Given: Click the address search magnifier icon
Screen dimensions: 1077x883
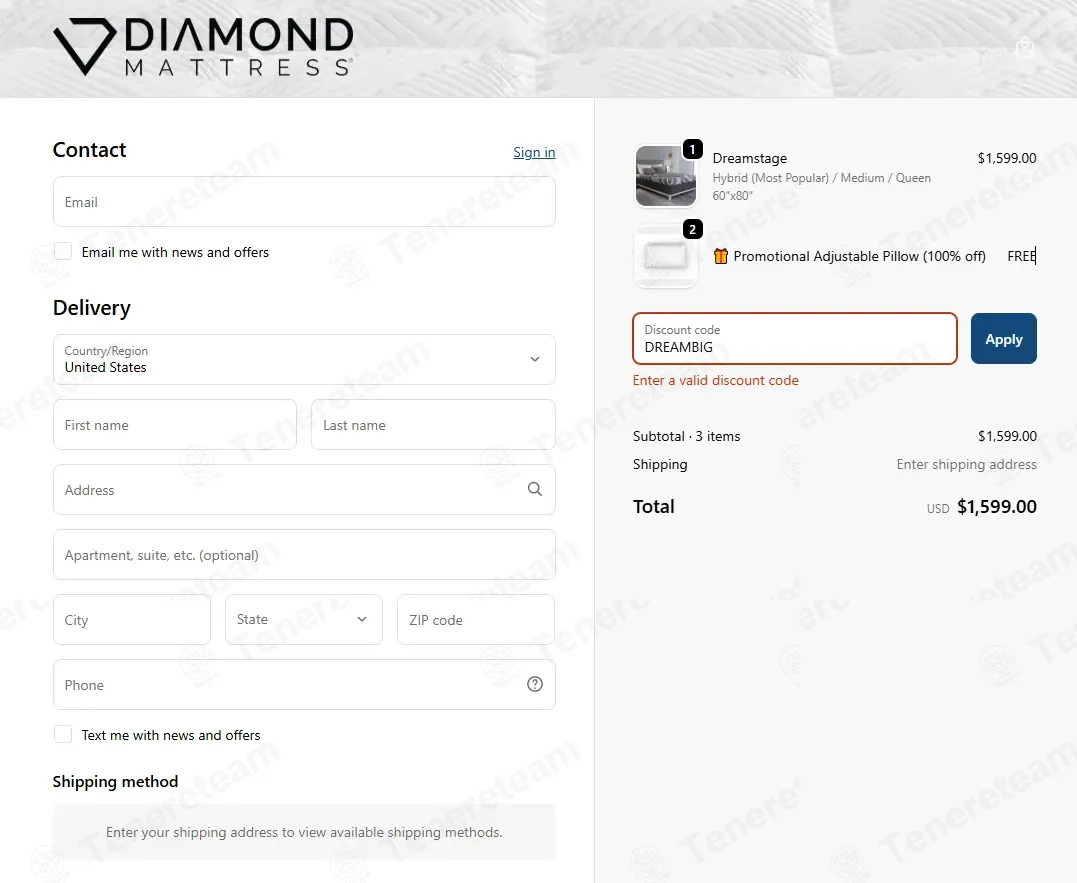Looking at the screenshot, I should coord(534,489).
